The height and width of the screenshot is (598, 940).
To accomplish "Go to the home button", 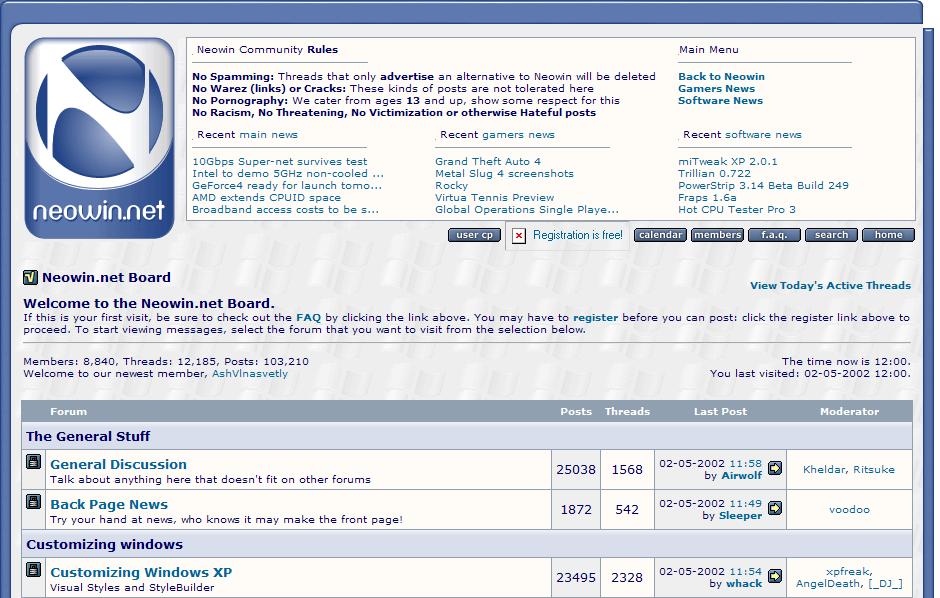I will pyautogui.click(x=888, y=235).
